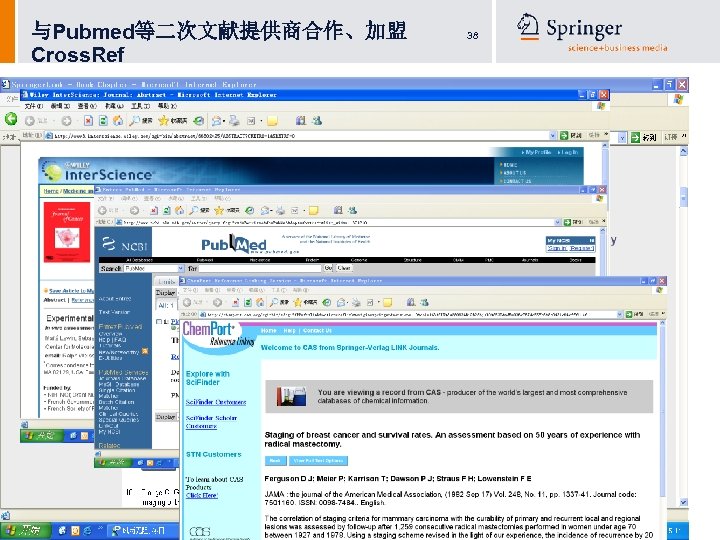Screen dimensions: 720x540
Task: Click the Stop icon in ChemPort window toolbar
Action: point(235,302)
